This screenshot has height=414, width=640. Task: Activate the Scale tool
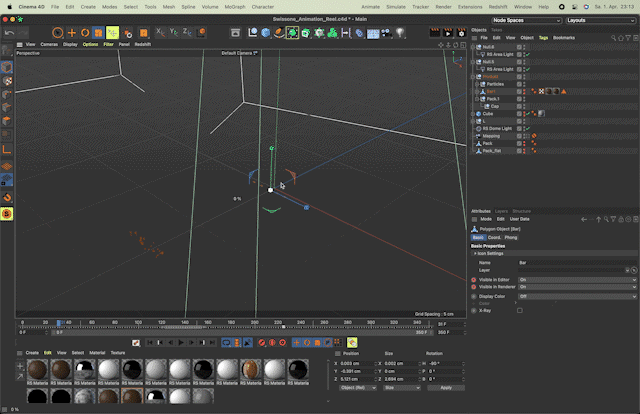coord(98,33)
